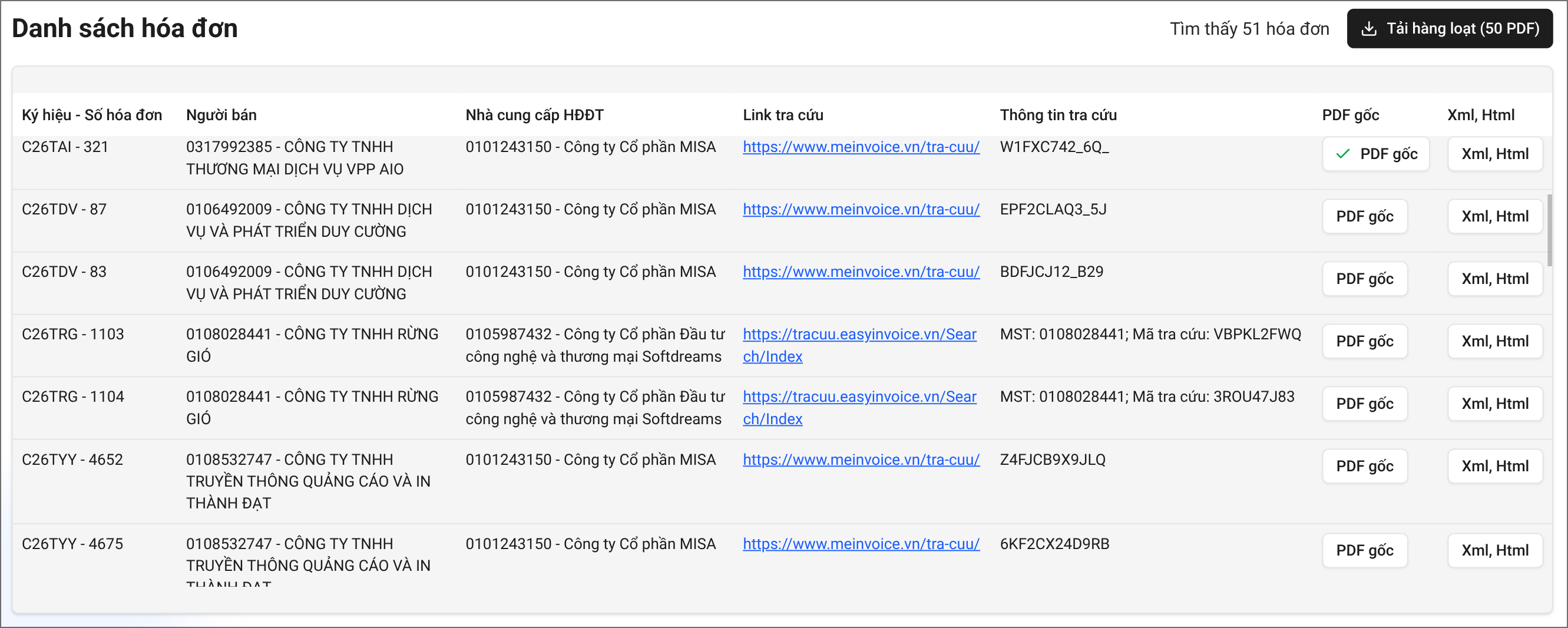Open Xml, Html for invoice C26TDV - 87
The image size is (1568, 628).
click(x=1494, y=216)
